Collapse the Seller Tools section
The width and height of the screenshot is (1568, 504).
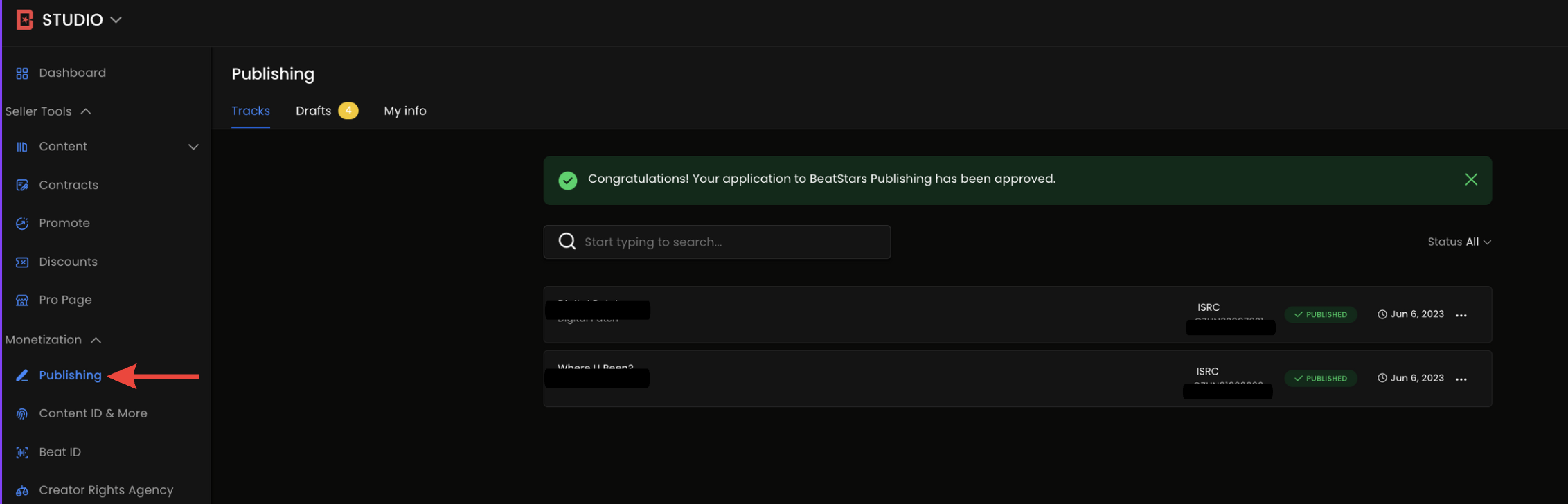point(85,111)
